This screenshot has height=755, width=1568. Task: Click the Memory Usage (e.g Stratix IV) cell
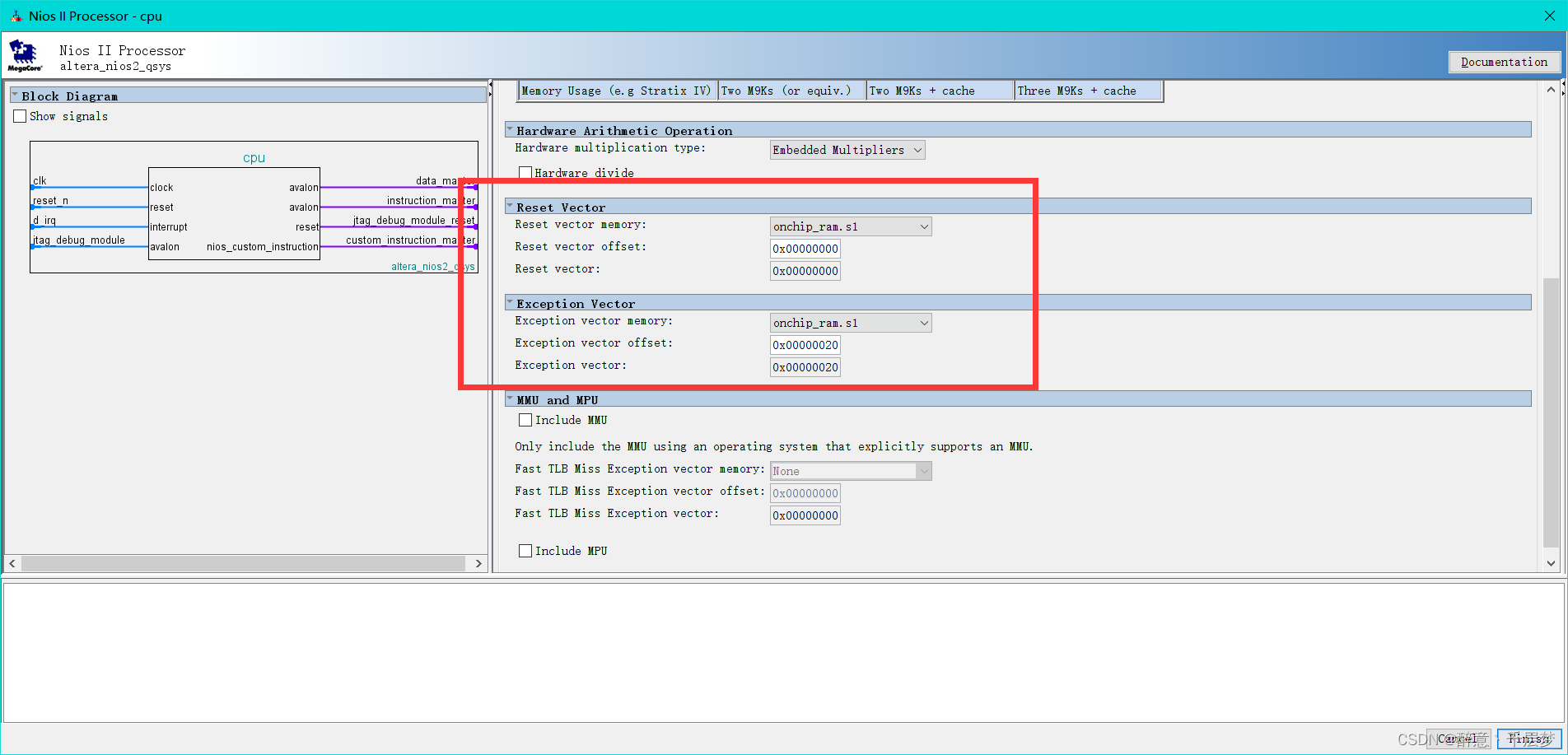[x=618, y=91]
